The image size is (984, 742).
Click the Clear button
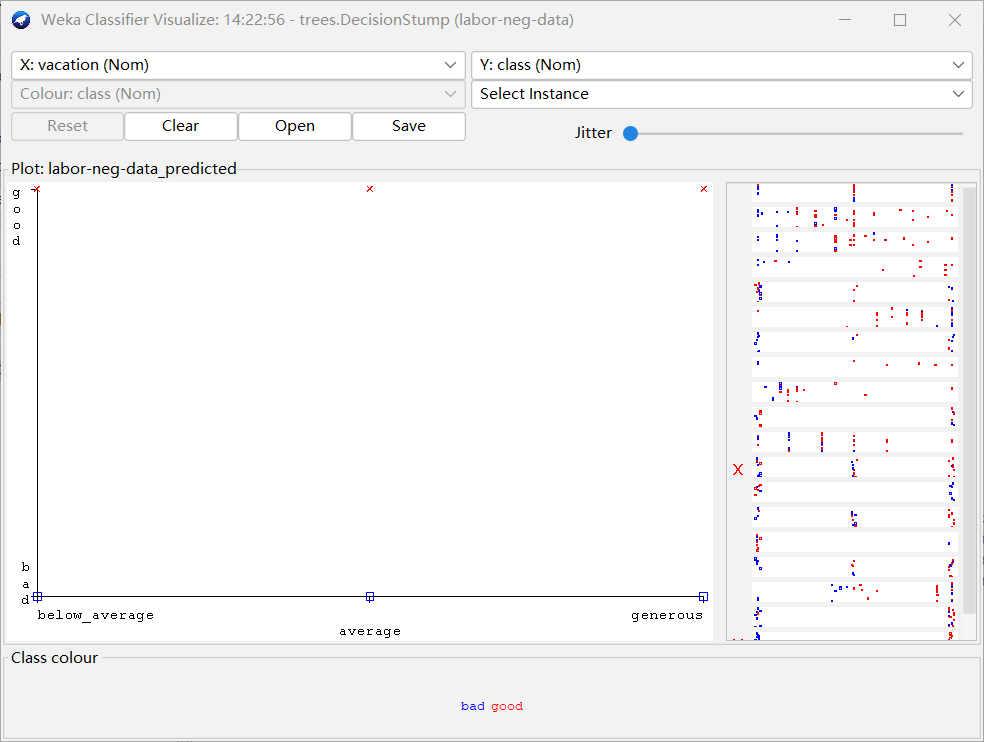coord(181,126)
